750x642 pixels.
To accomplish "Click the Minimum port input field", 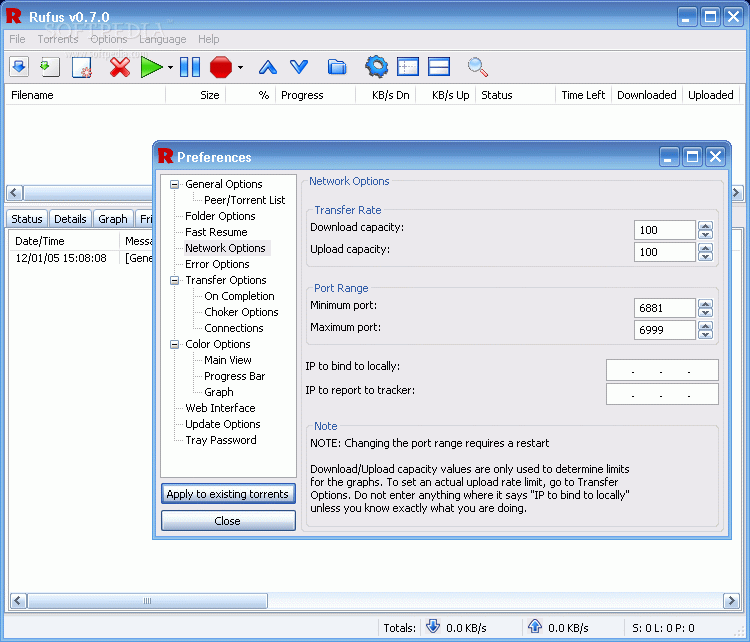I will tap(664, 308).
